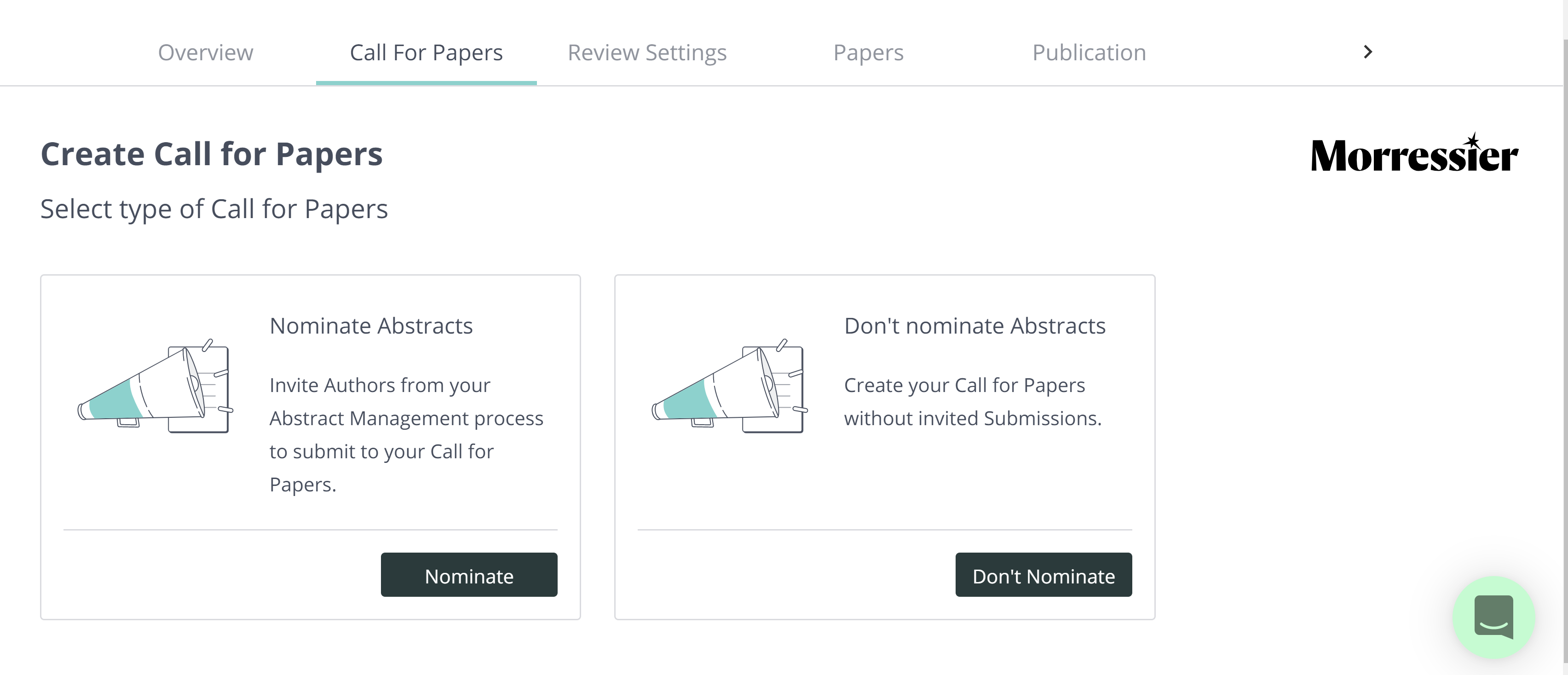Click the Nominate button
Screen dimensions: 1568x675
pyautogui.click(x=469, y=575)
